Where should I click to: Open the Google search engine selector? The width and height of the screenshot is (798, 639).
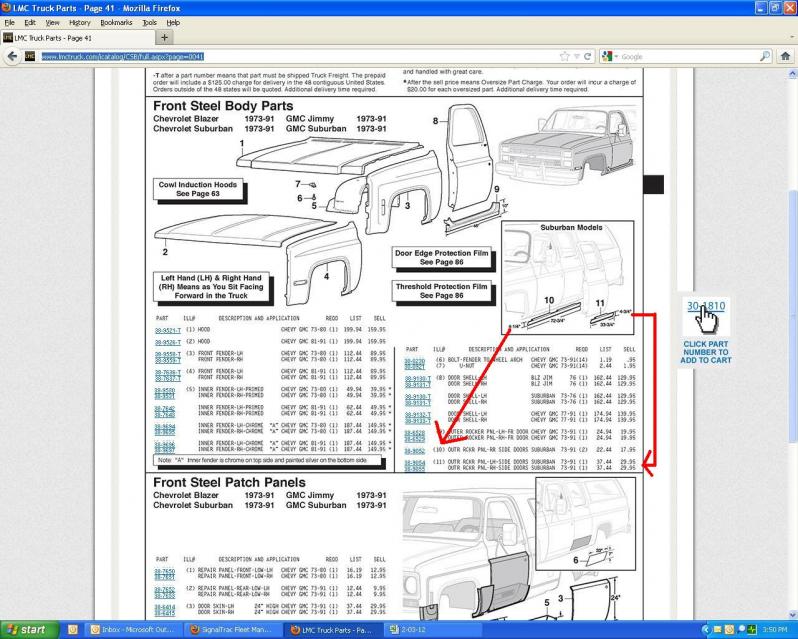610,56
